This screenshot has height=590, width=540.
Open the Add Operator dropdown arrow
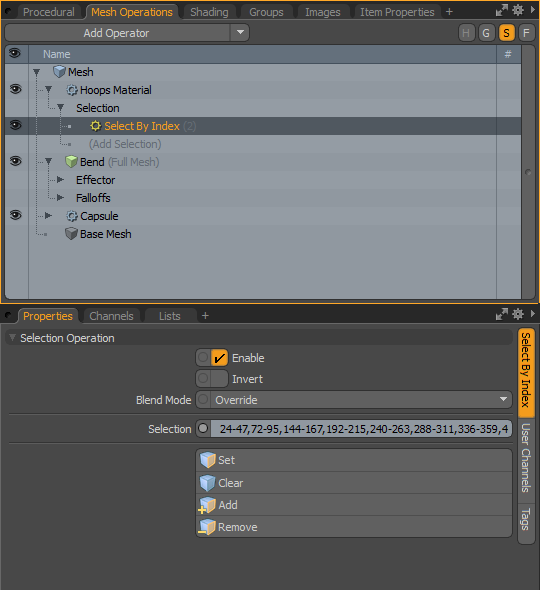(240, 33)
